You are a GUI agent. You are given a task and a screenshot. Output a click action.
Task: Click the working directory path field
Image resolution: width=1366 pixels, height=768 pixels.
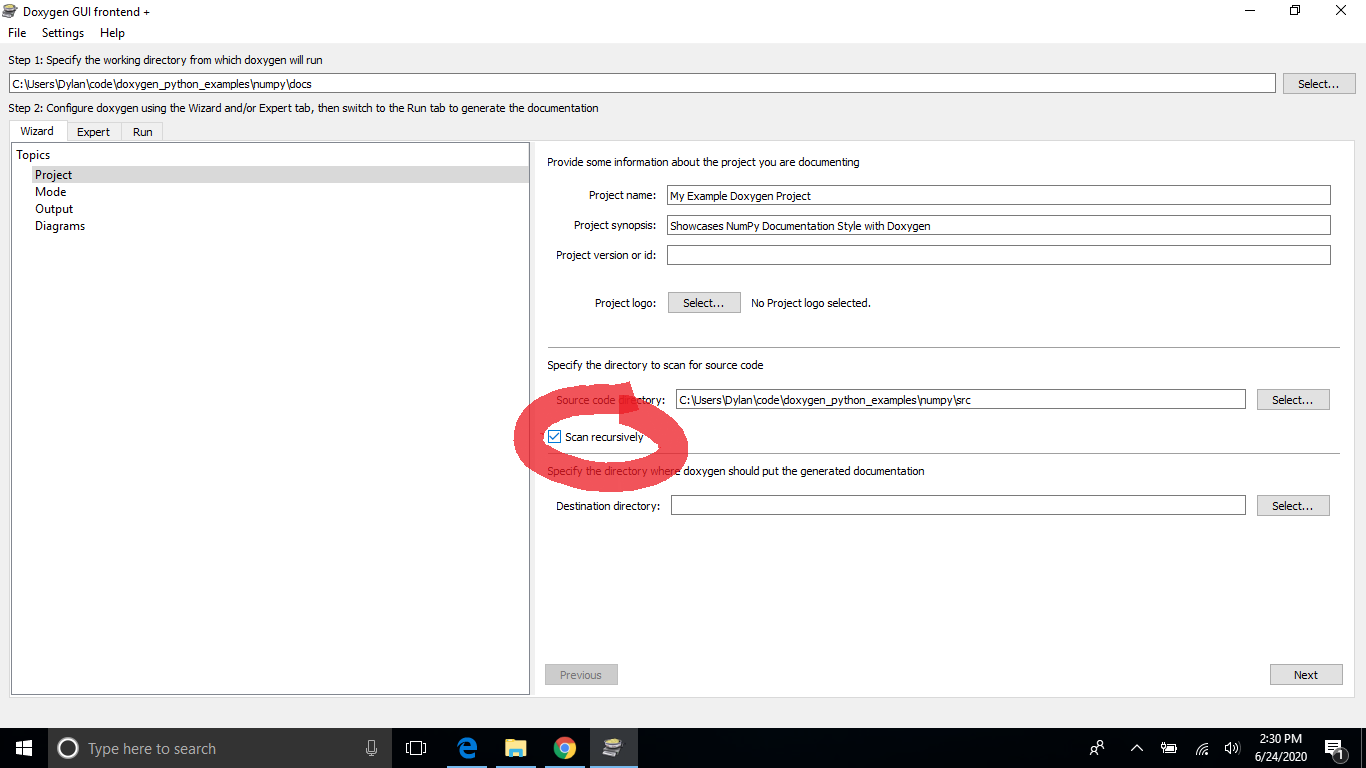click(x=642, y=84)
